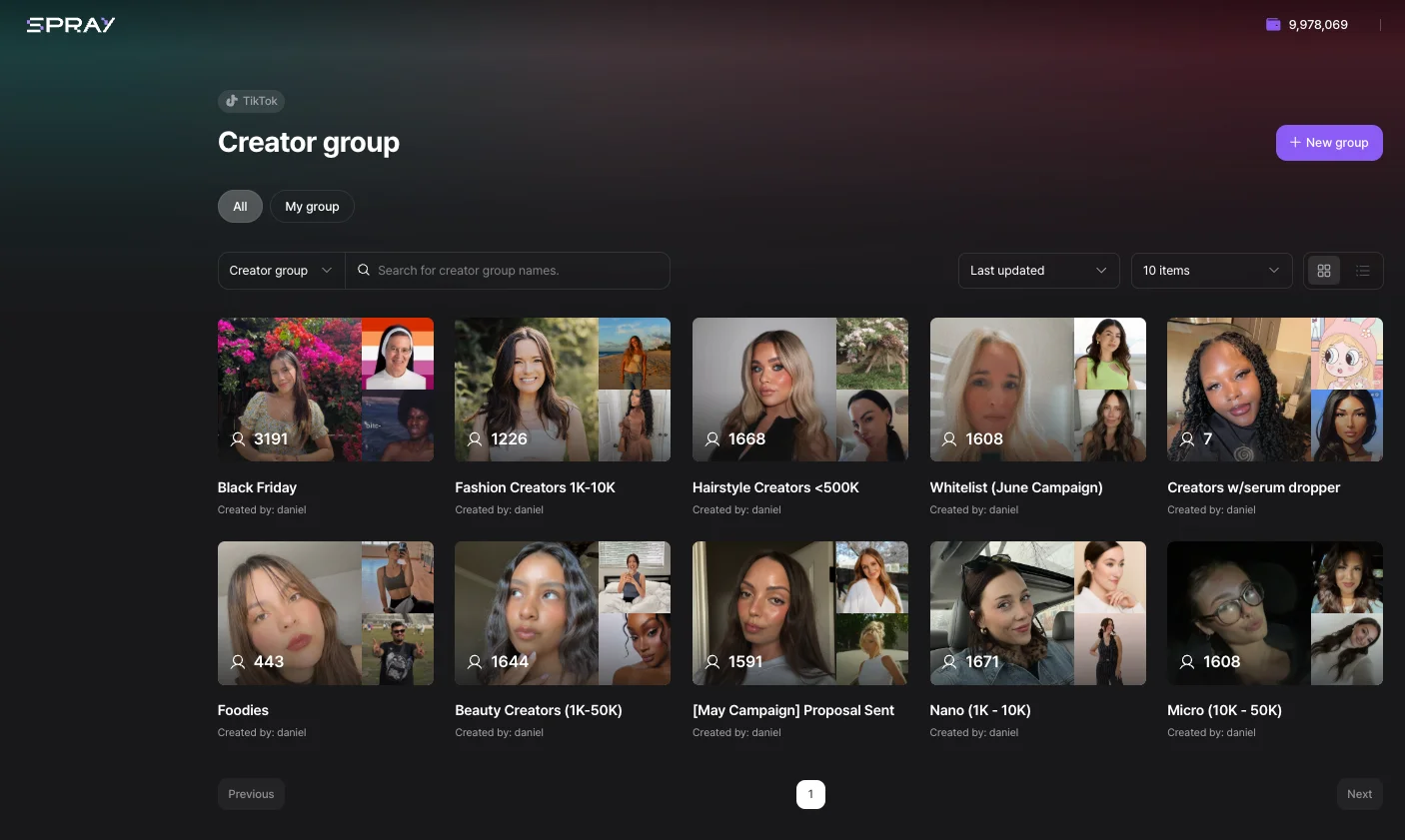Click the Beauty Creators (1K-50K) title
Screen dimensions: 1405x840
pyautogui.click(x=539, y=710)
